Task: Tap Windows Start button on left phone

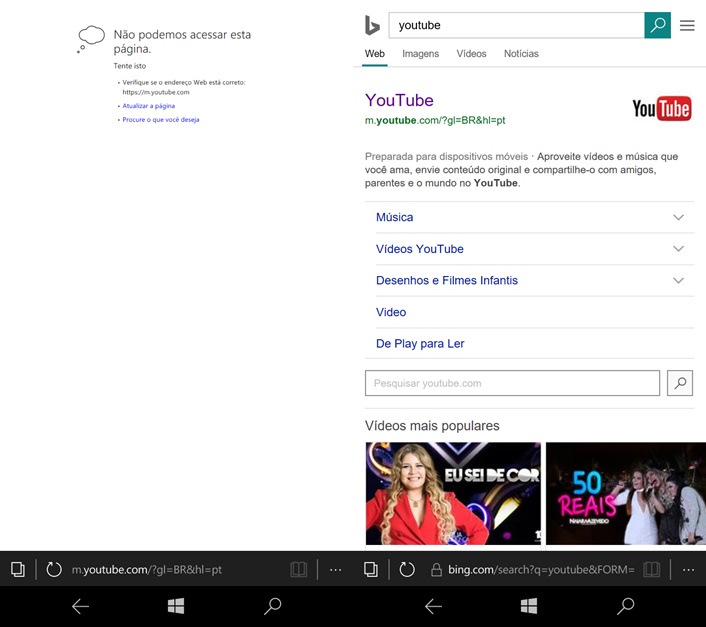Action: pos(176,606)
